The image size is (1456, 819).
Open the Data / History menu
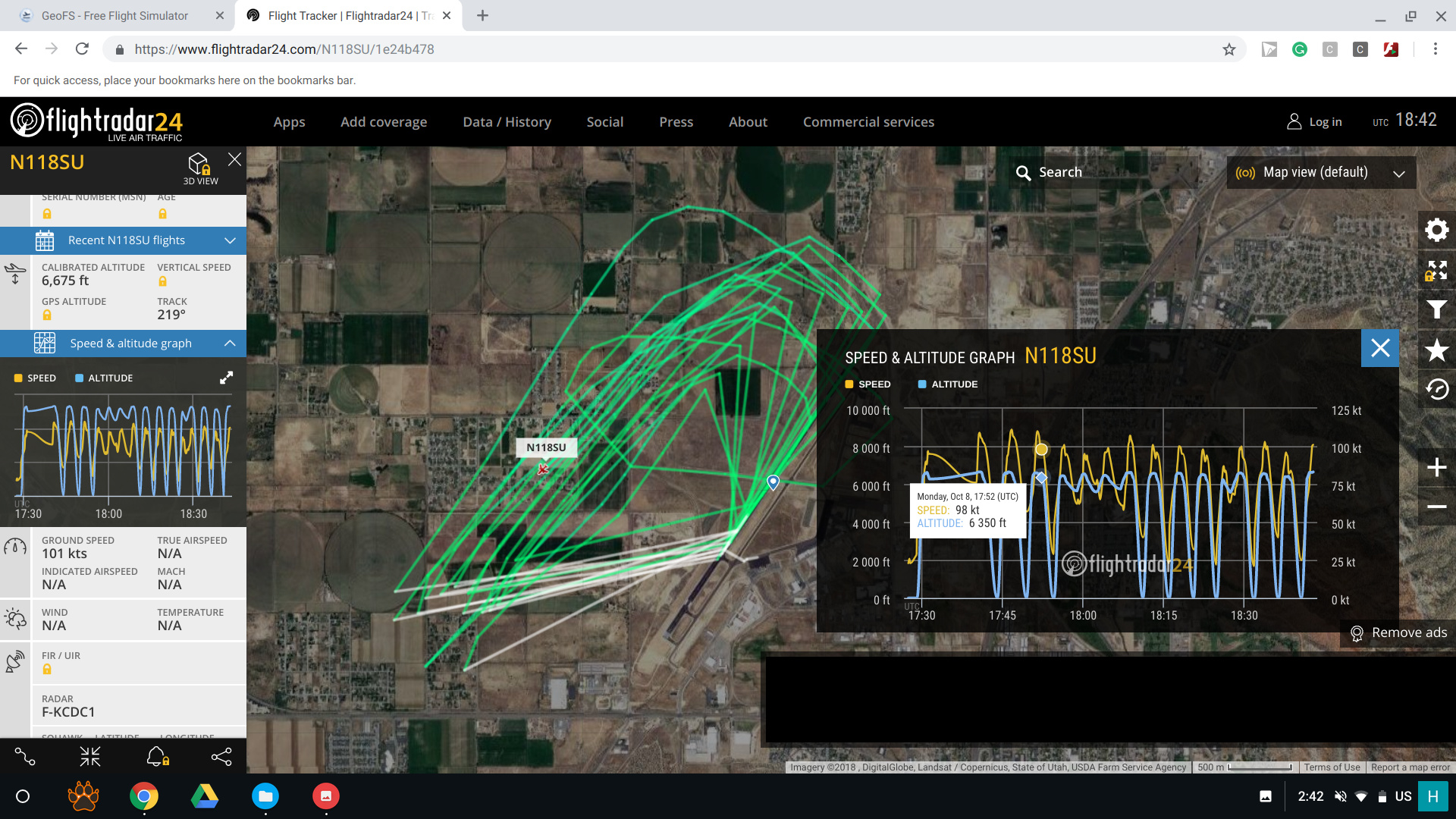(x=507, y=122)
